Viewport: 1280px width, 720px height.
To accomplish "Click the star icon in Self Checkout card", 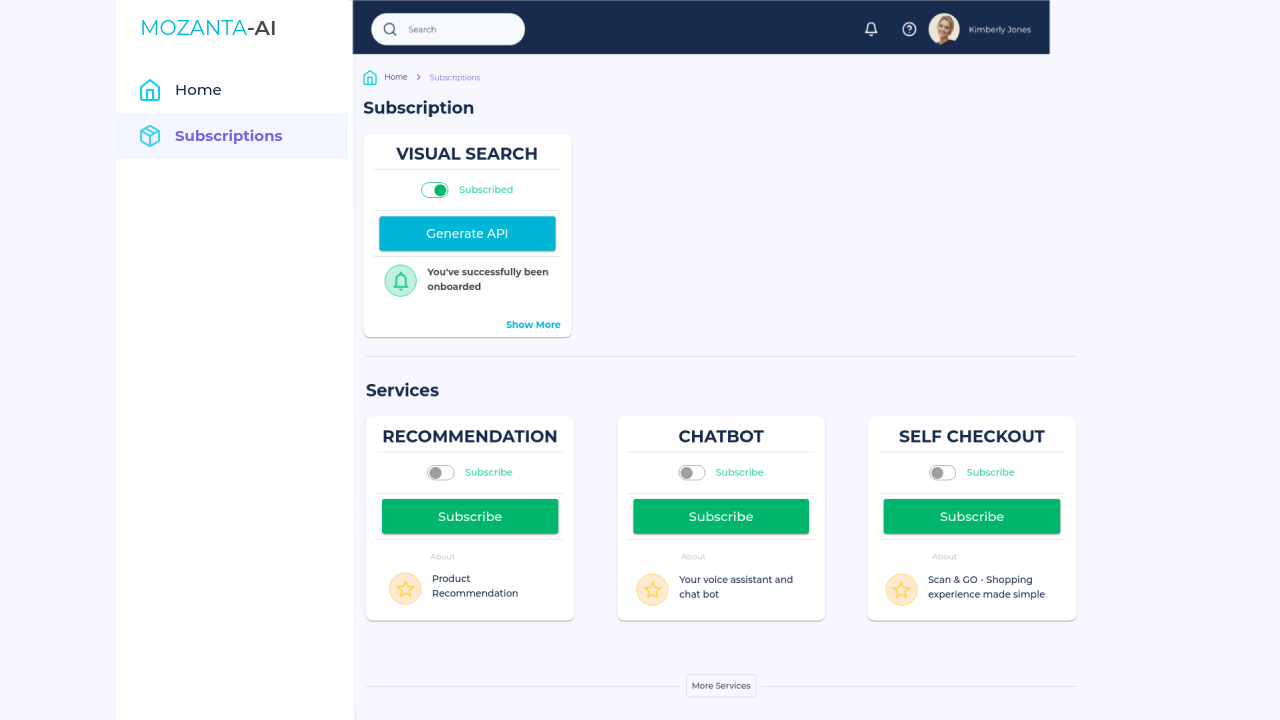I will click(x=901, y=589).
